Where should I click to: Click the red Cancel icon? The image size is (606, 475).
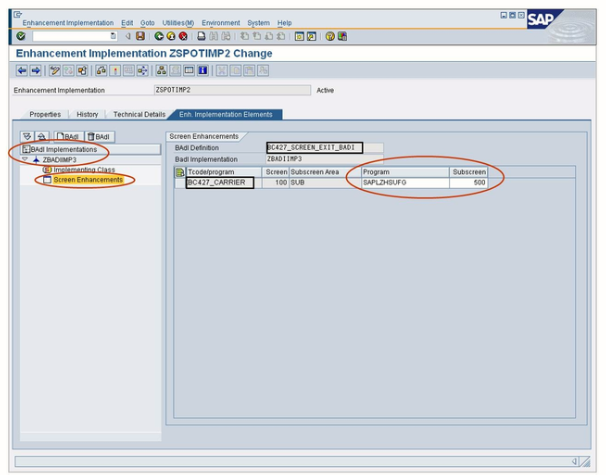pos(183,36)
